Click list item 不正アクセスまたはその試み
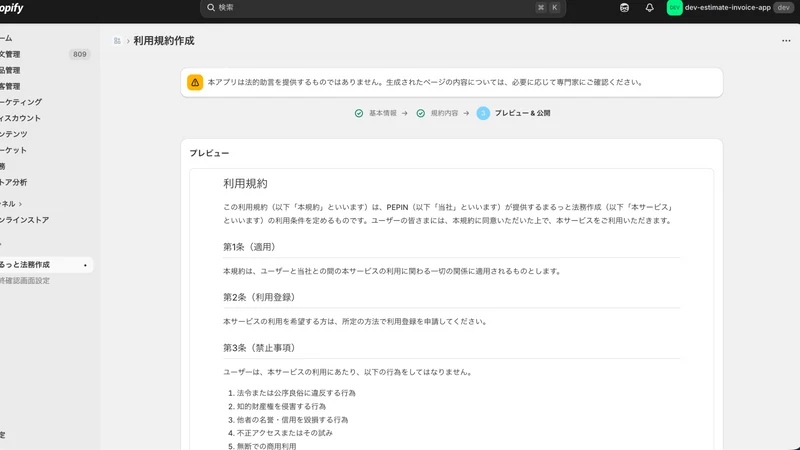The width and height of the screenshot is (800, 450). coord(285,433)
